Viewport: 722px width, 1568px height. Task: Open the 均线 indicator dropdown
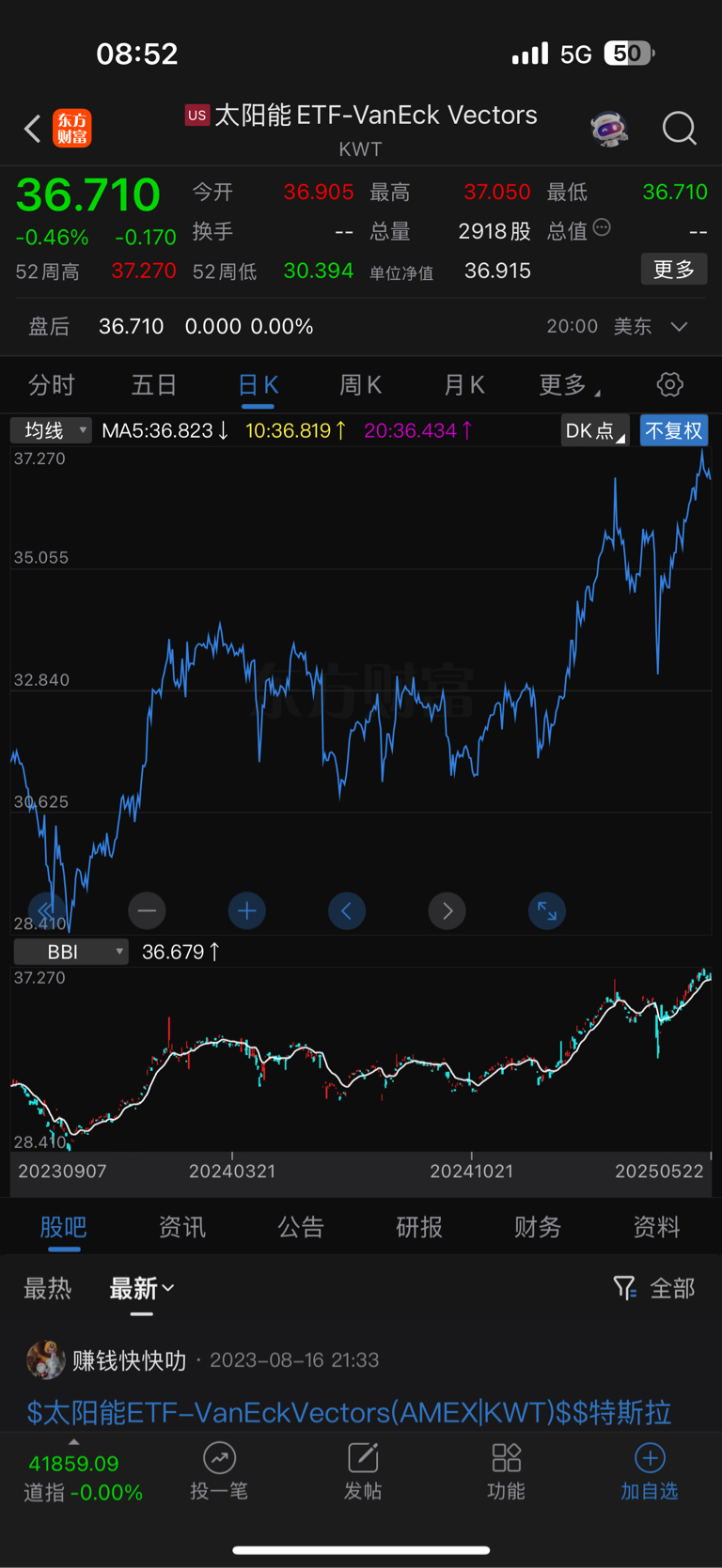tap(52, 430)
